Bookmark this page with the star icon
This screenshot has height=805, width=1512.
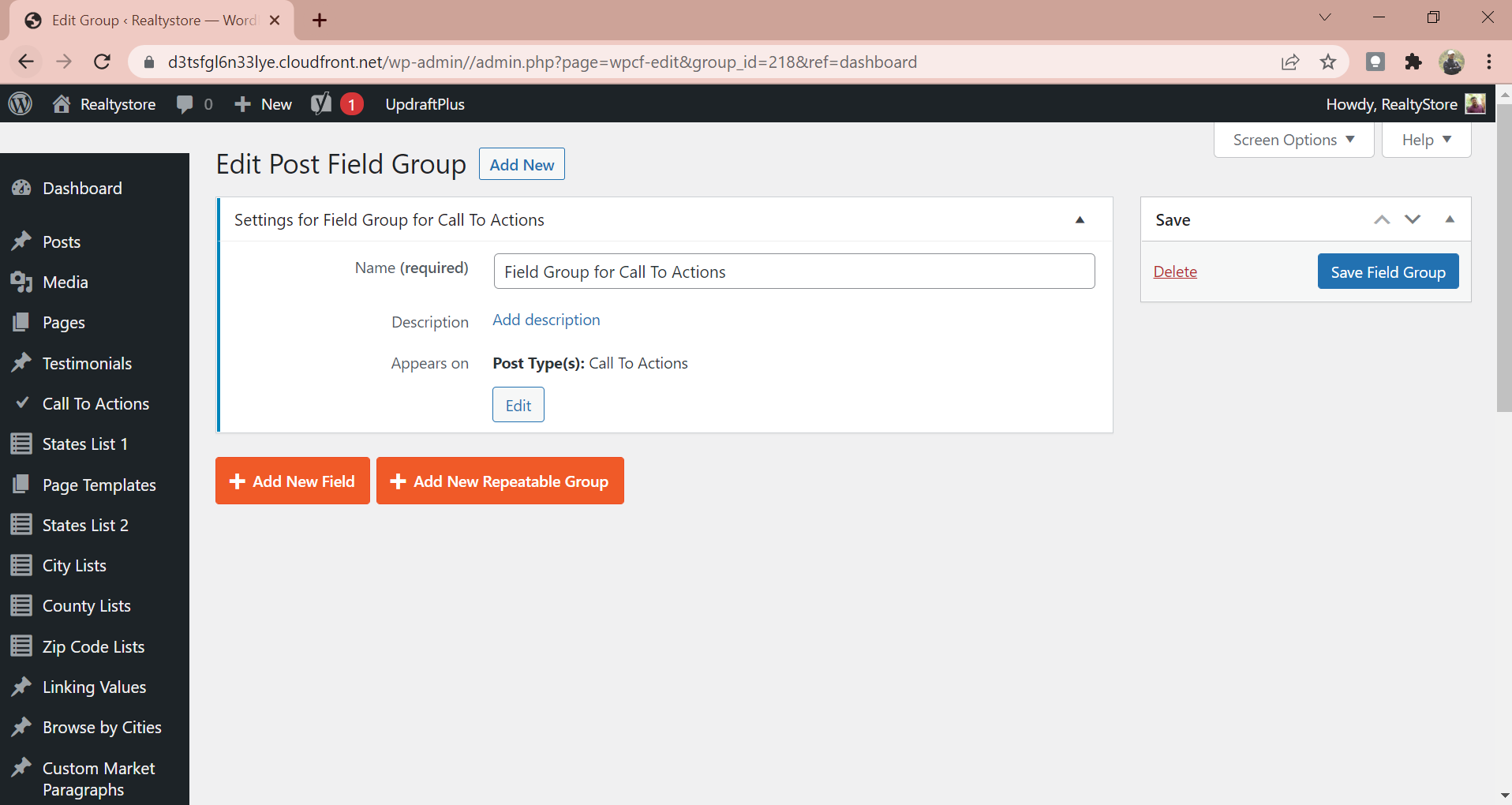(x=1328, y=62)
